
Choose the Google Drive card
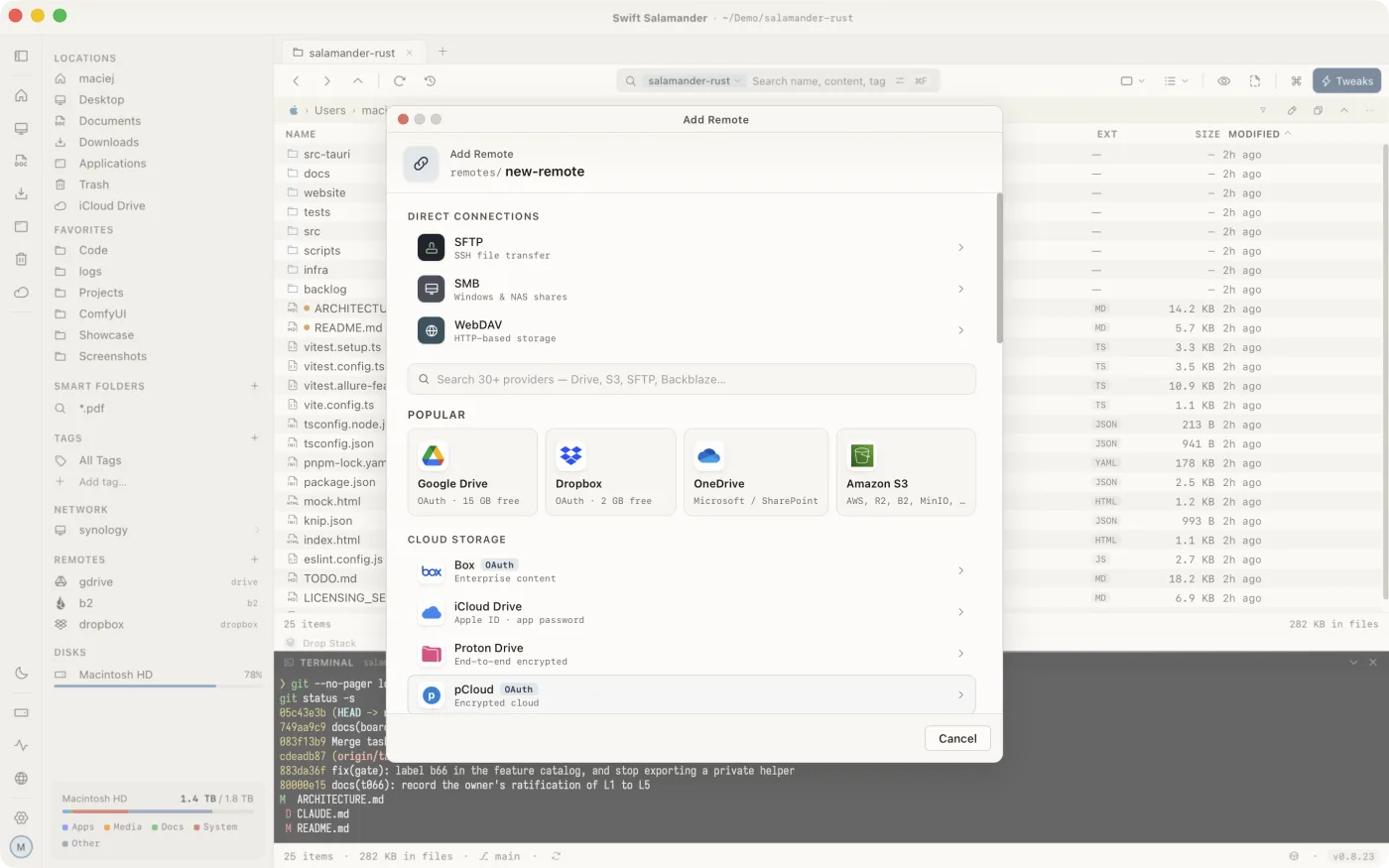(x=472, y=472)
